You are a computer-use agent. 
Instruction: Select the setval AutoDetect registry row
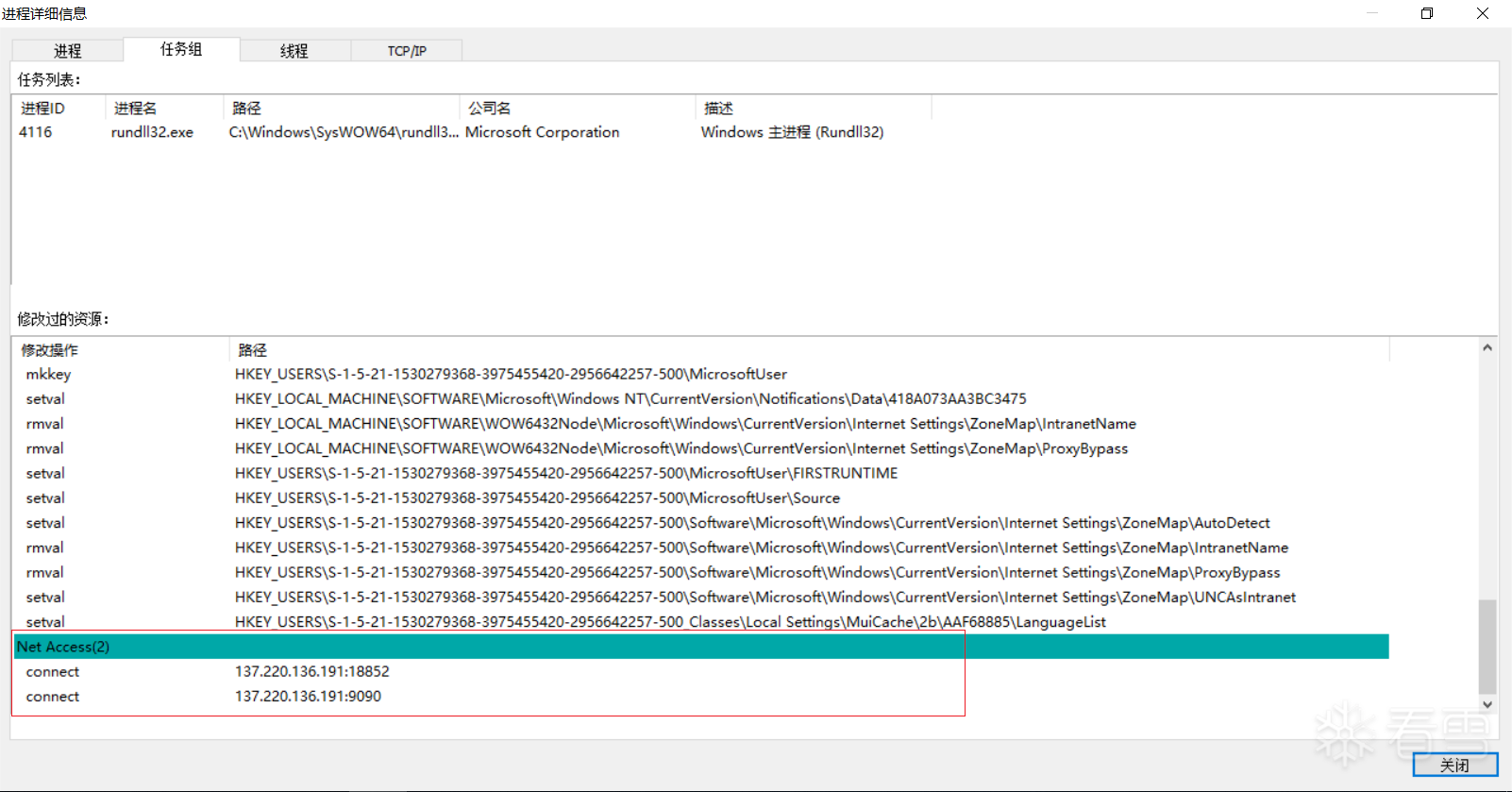point(751,523)
